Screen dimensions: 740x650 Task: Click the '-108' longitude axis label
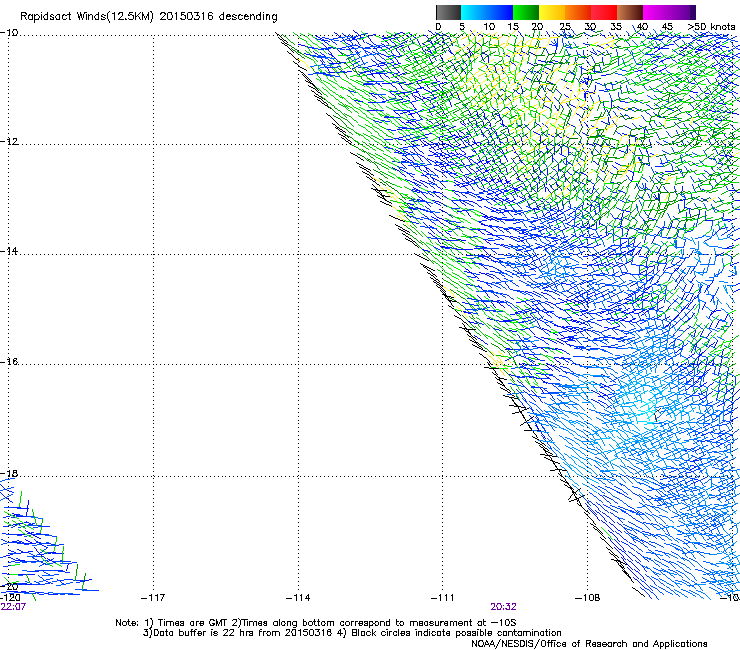587,598
